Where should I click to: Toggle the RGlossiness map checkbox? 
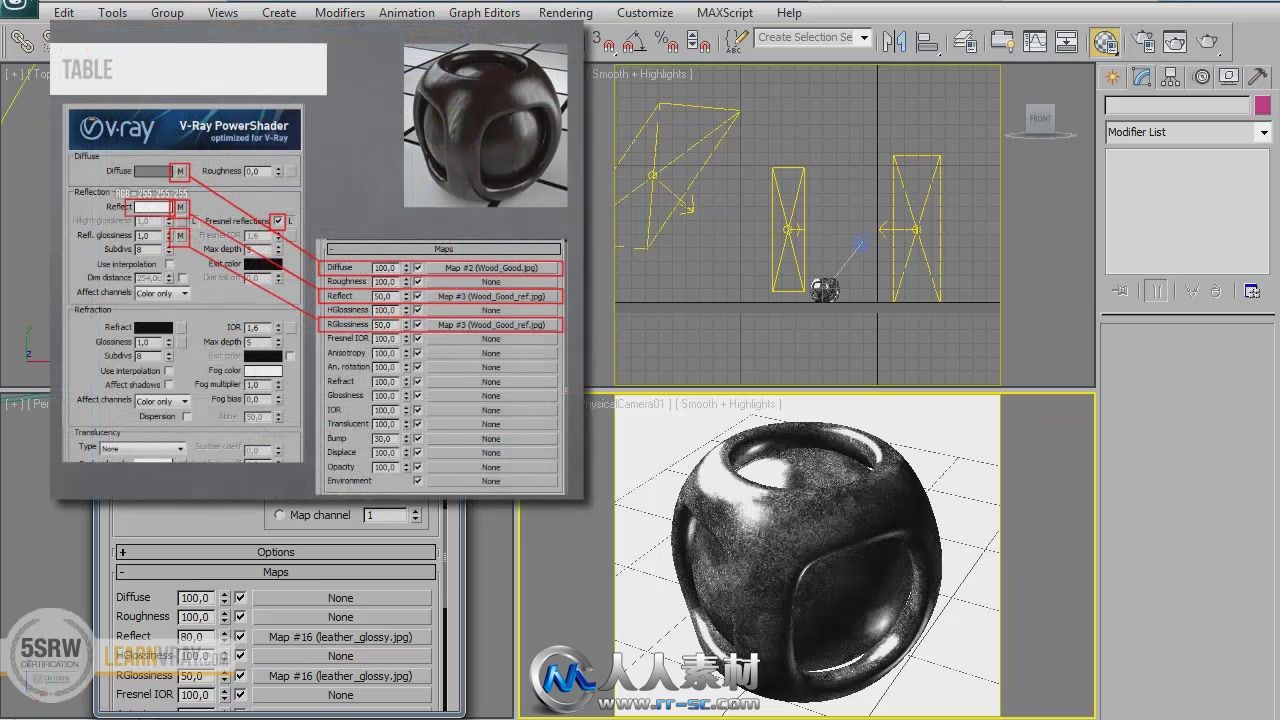click(240, 676)
